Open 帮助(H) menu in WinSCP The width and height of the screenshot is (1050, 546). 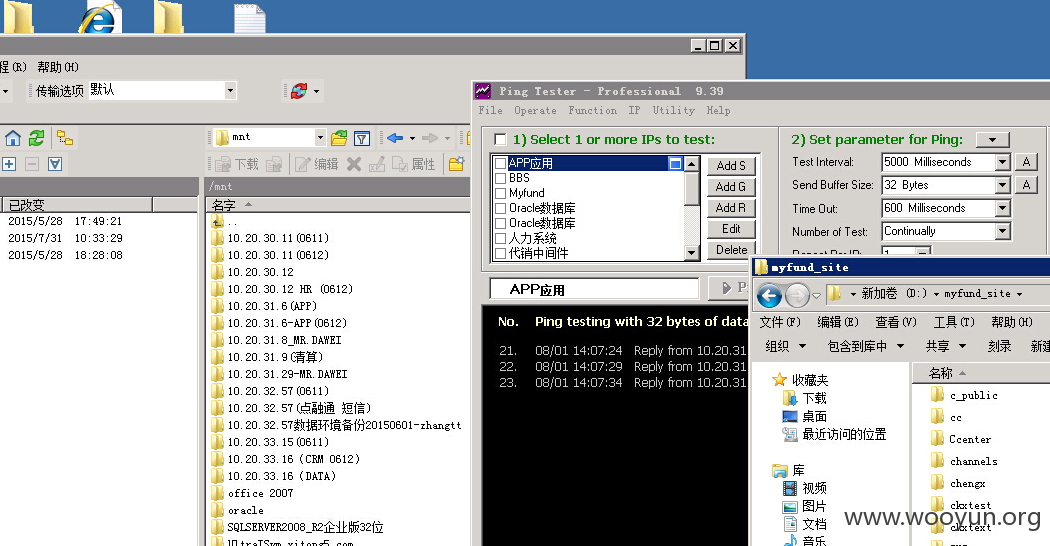point(58,67)
